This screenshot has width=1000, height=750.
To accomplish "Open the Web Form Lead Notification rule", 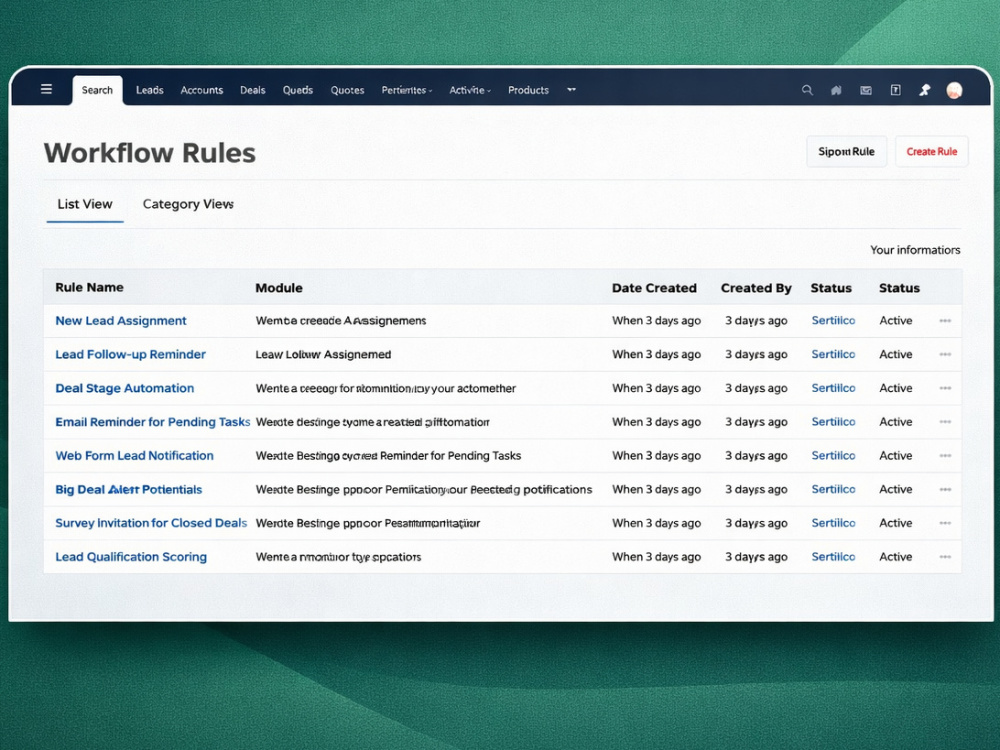I will coord(134,456).
